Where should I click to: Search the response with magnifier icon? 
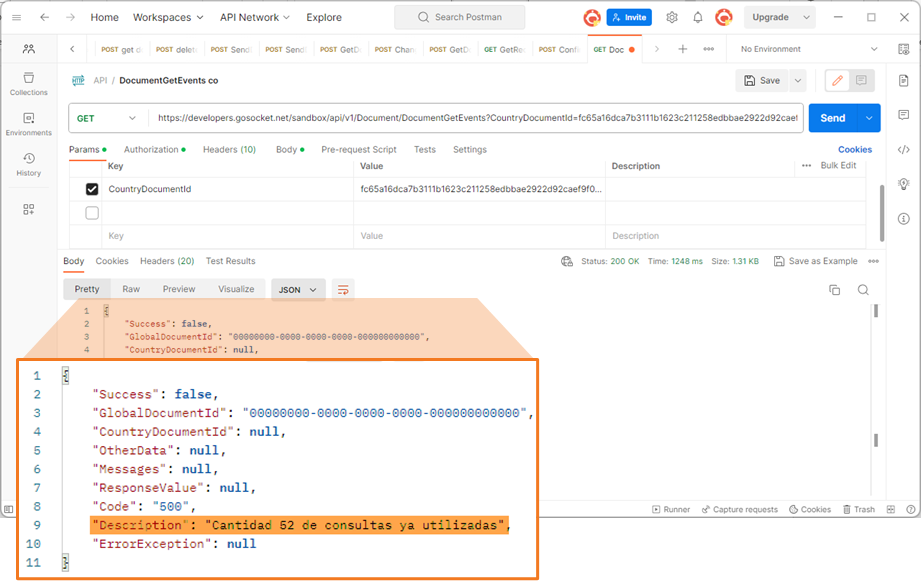coord(863,290)
